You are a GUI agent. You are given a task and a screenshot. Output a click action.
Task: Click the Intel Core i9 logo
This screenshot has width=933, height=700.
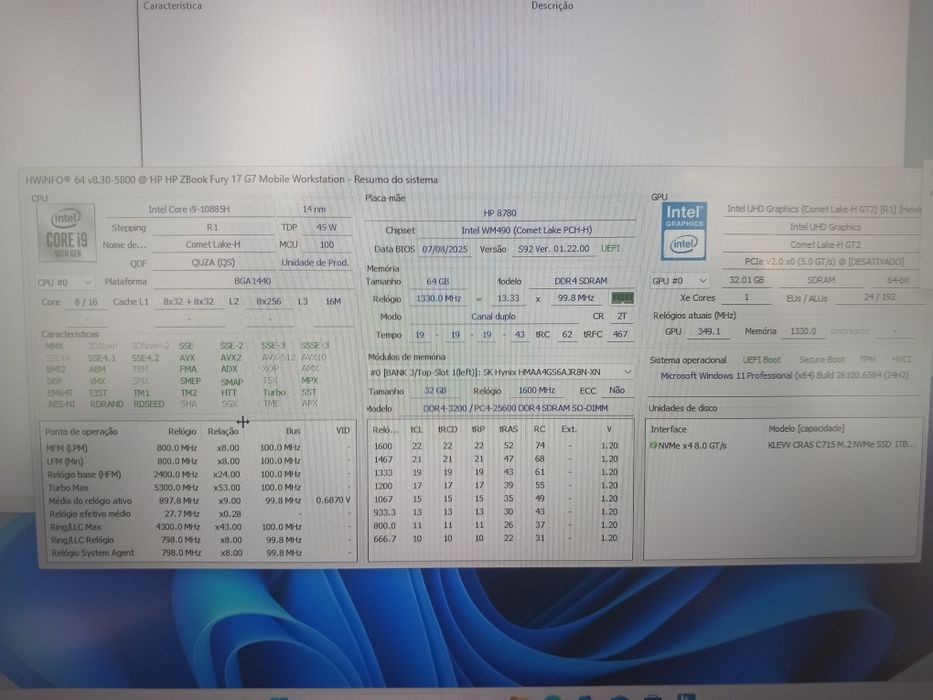(66, 233)
